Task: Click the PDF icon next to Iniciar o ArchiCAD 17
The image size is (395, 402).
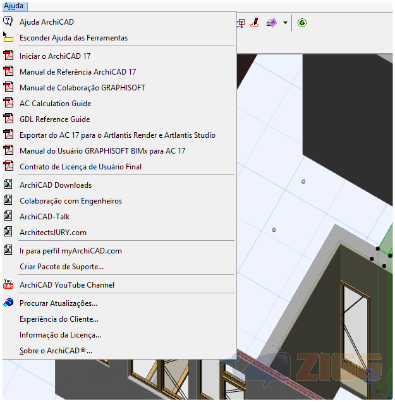Action: click(x=8, y=55)
